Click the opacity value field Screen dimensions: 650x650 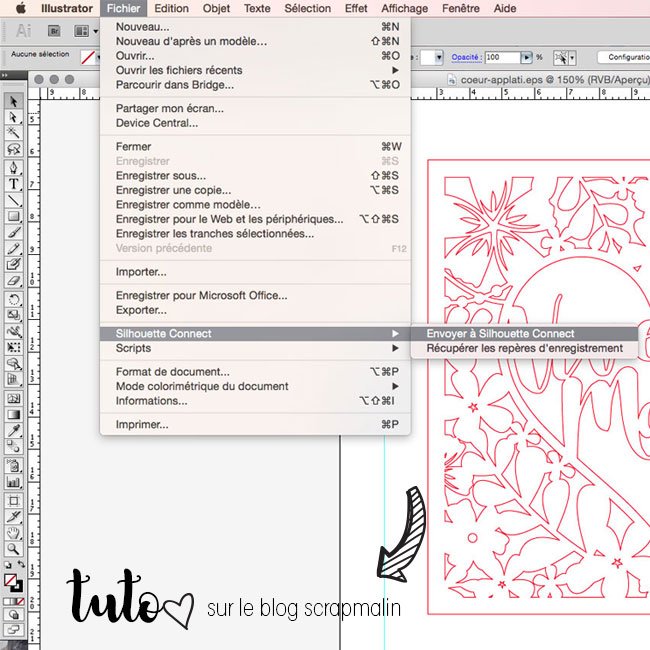pyautogui.click(x=502, y=57)
